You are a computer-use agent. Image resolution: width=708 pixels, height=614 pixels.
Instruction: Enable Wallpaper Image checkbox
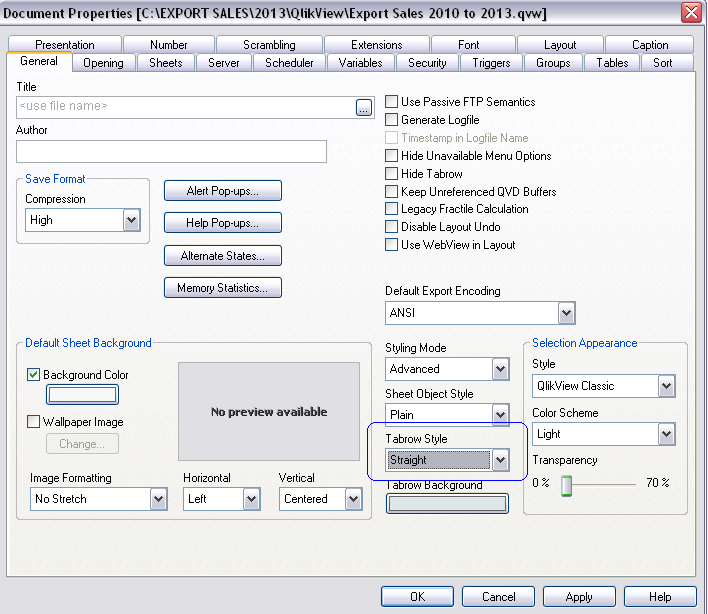pyautogui.click(x=33, y=421)
